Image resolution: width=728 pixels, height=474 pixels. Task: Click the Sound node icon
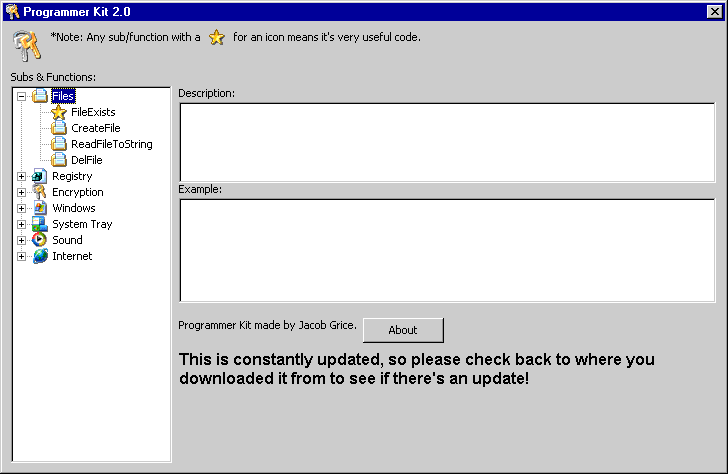click(40, 240)
